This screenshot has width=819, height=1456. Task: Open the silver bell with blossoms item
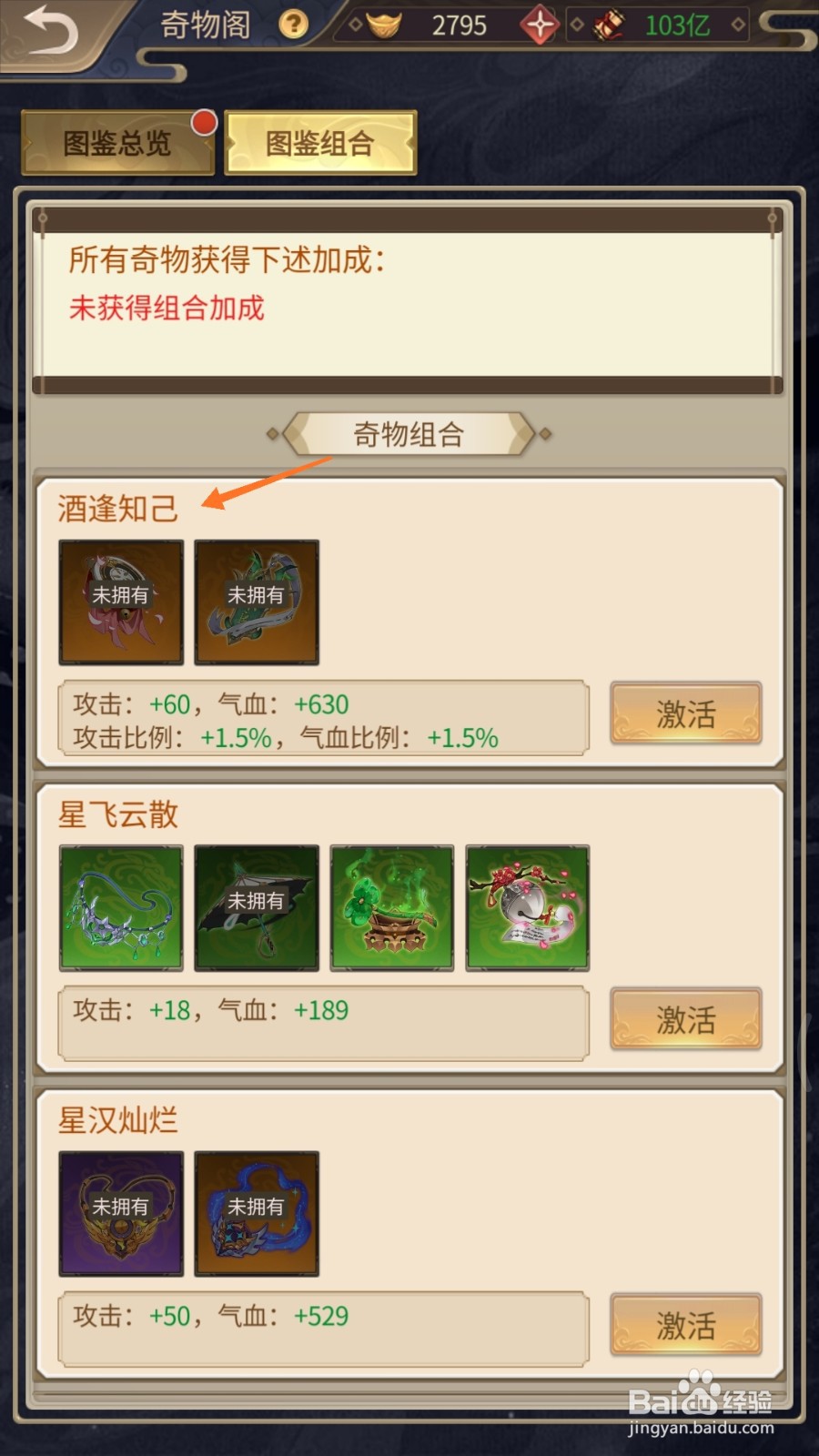pyautogui.click(x=528, y=908)
